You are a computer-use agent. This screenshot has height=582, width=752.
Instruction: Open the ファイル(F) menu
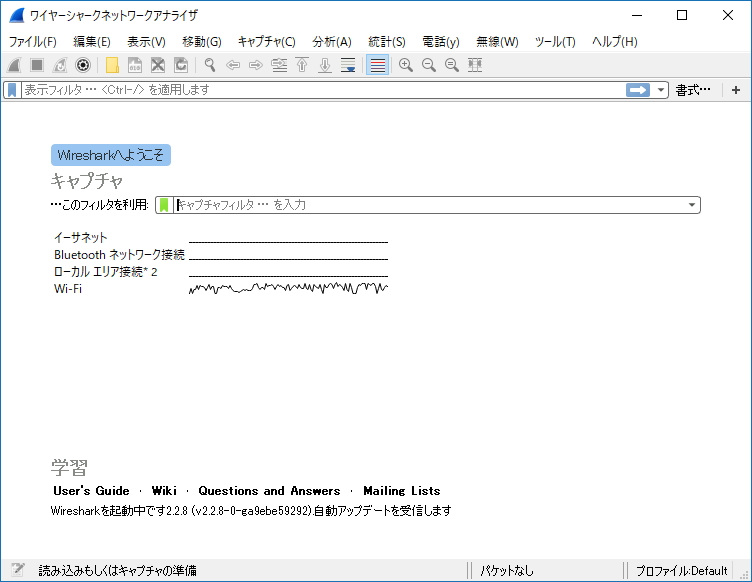(x=33, y=42)
